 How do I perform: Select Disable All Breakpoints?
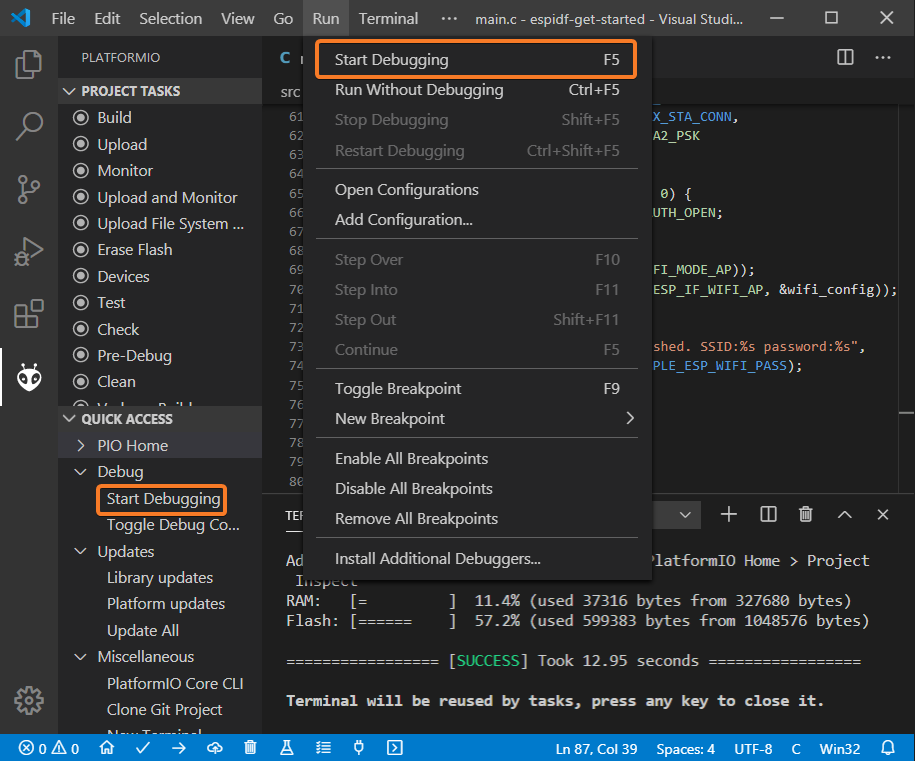[476, 488]
